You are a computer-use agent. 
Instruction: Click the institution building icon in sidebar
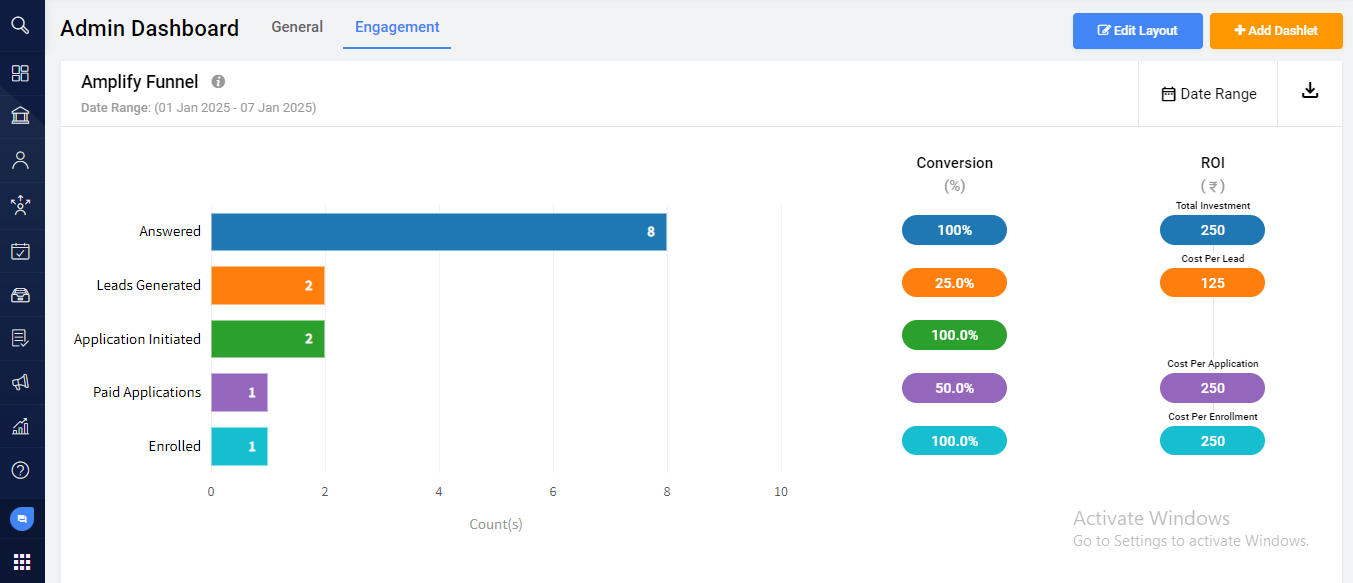[20, 116]
